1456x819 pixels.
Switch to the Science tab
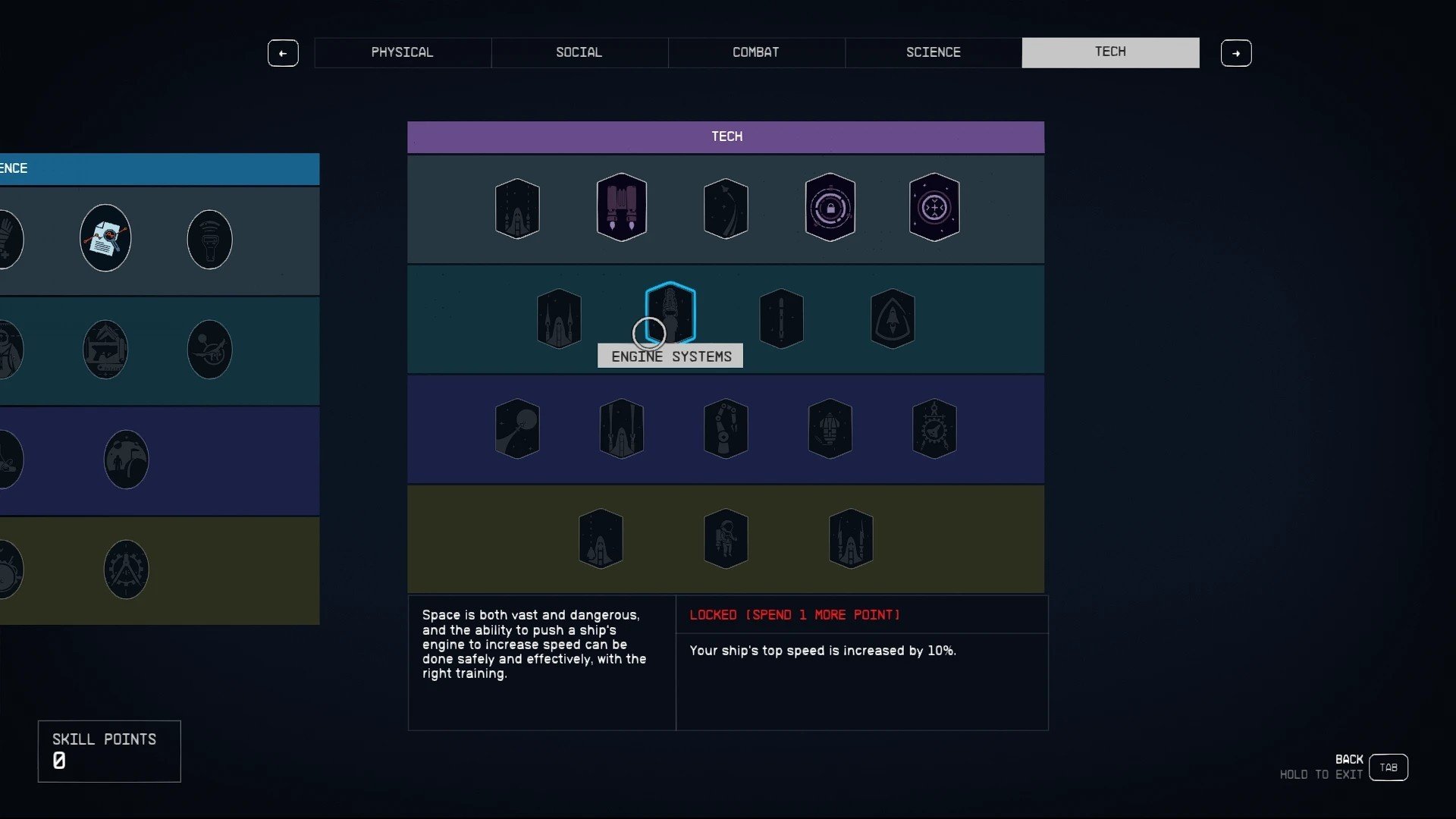[x=934, y=52]
